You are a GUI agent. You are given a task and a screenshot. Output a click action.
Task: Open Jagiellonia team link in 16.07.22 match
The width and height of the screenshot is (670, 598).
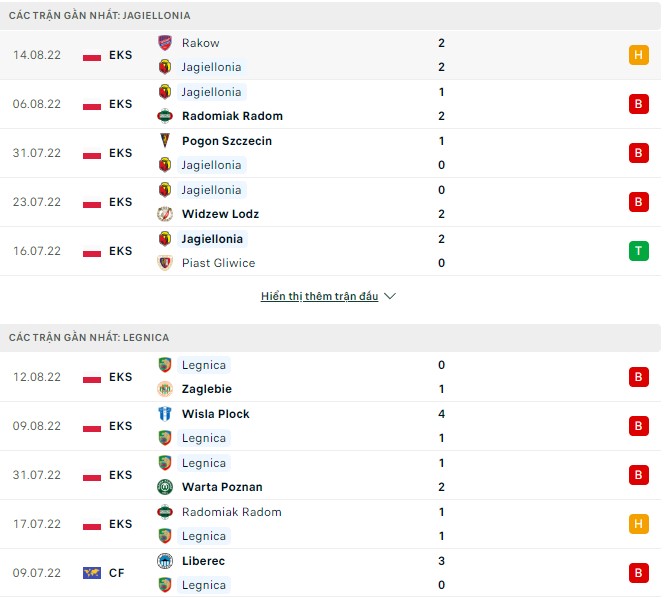point(212,239)
